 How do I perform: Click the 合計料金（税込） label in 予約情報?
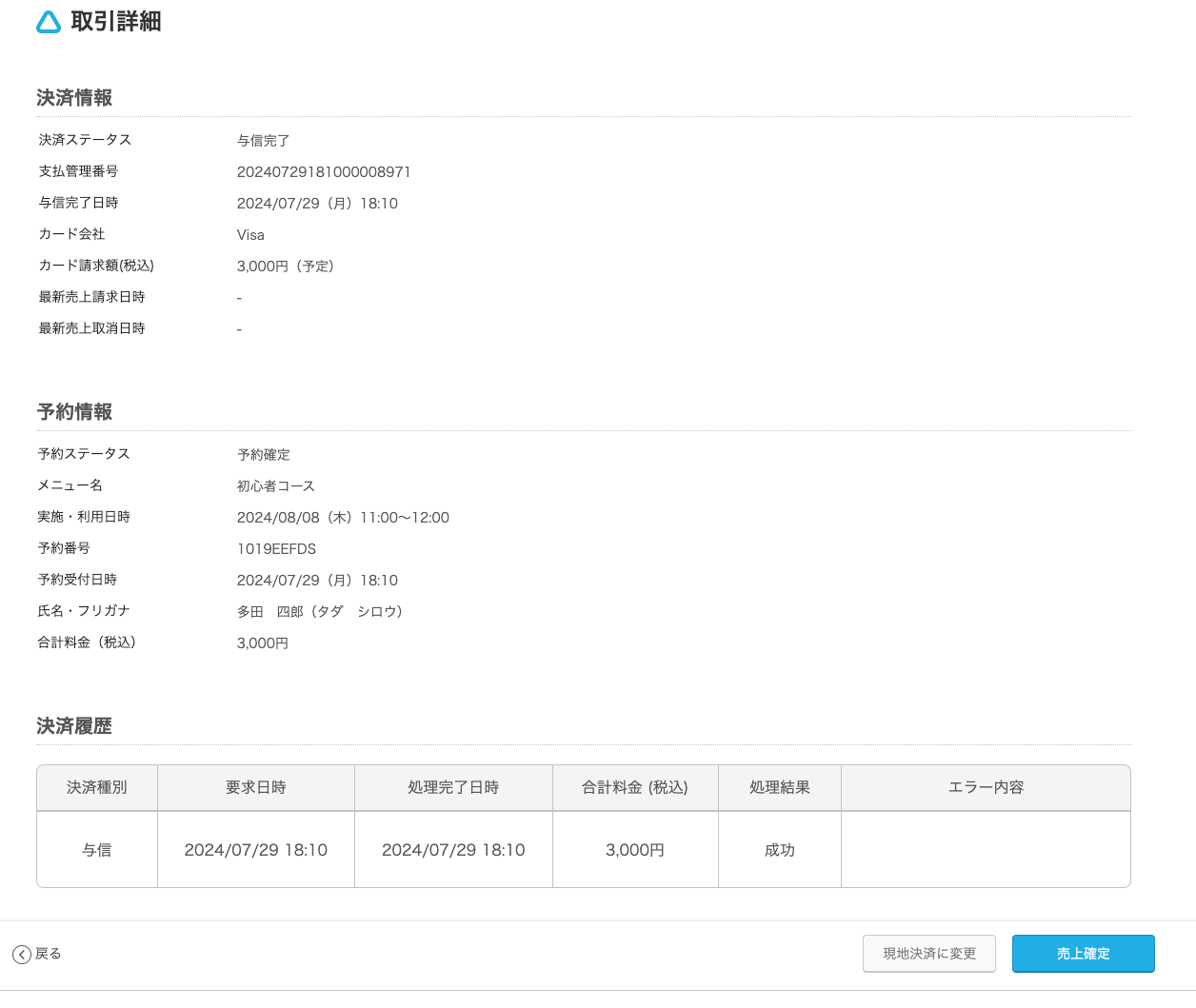[x=87, y=642]
